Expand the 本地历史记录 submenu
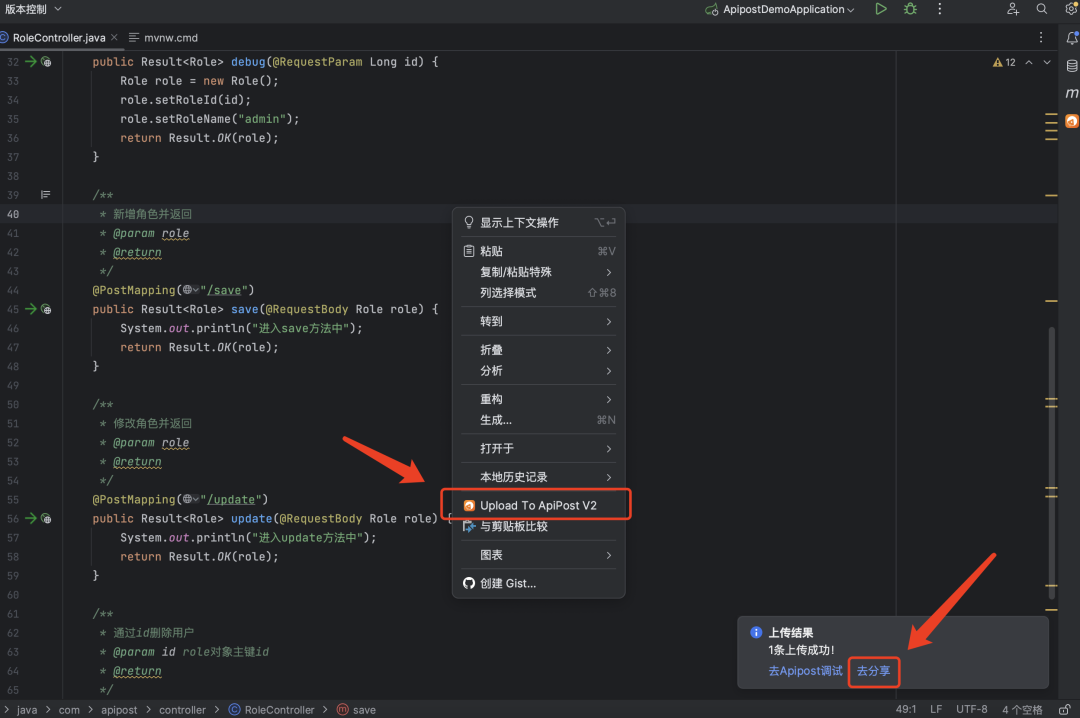The height and width of the screenshot is (718, 1080). 539,477
